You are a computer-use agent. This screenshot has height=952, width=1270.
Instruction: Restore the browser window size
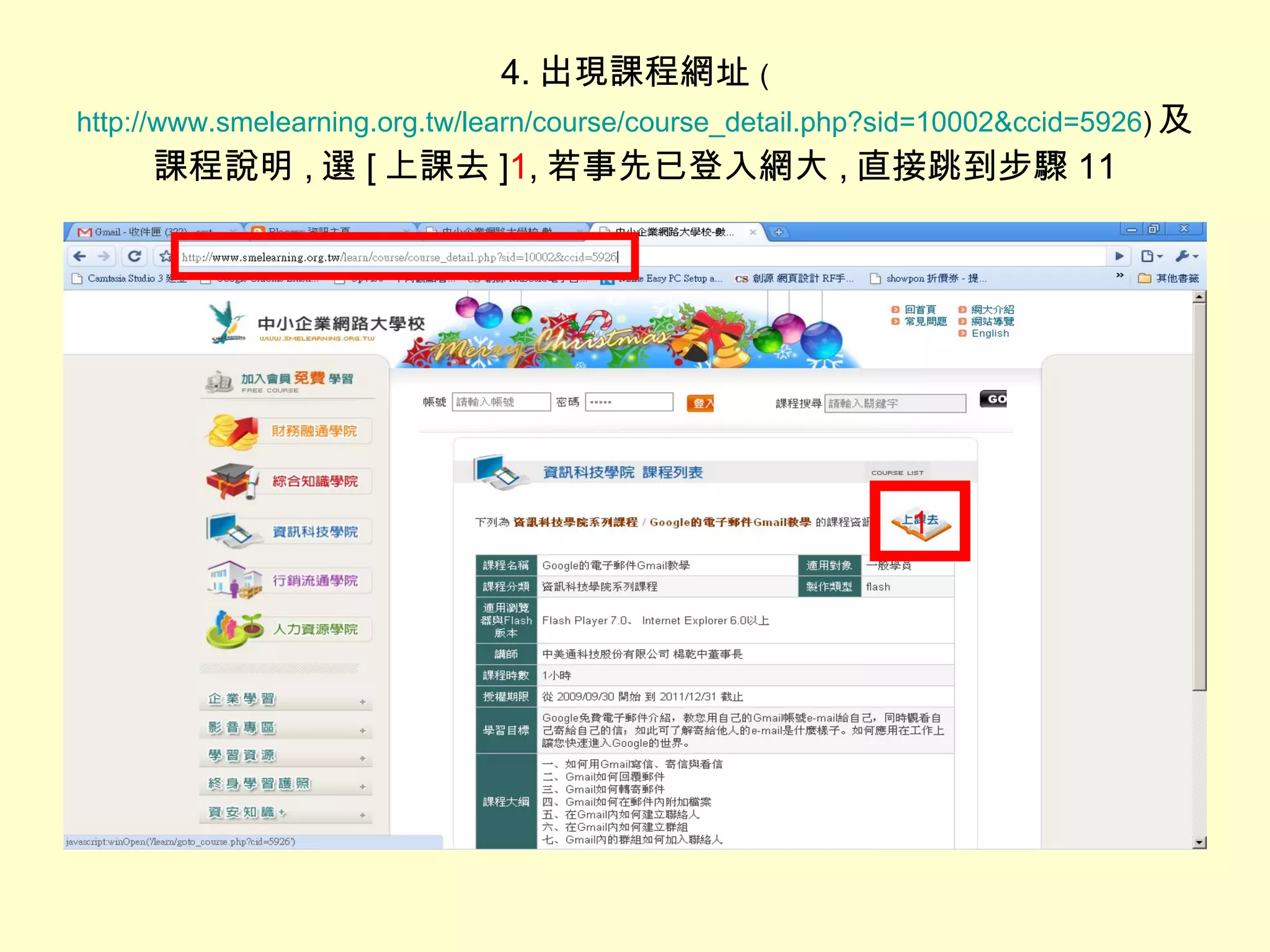[1153, 229]
